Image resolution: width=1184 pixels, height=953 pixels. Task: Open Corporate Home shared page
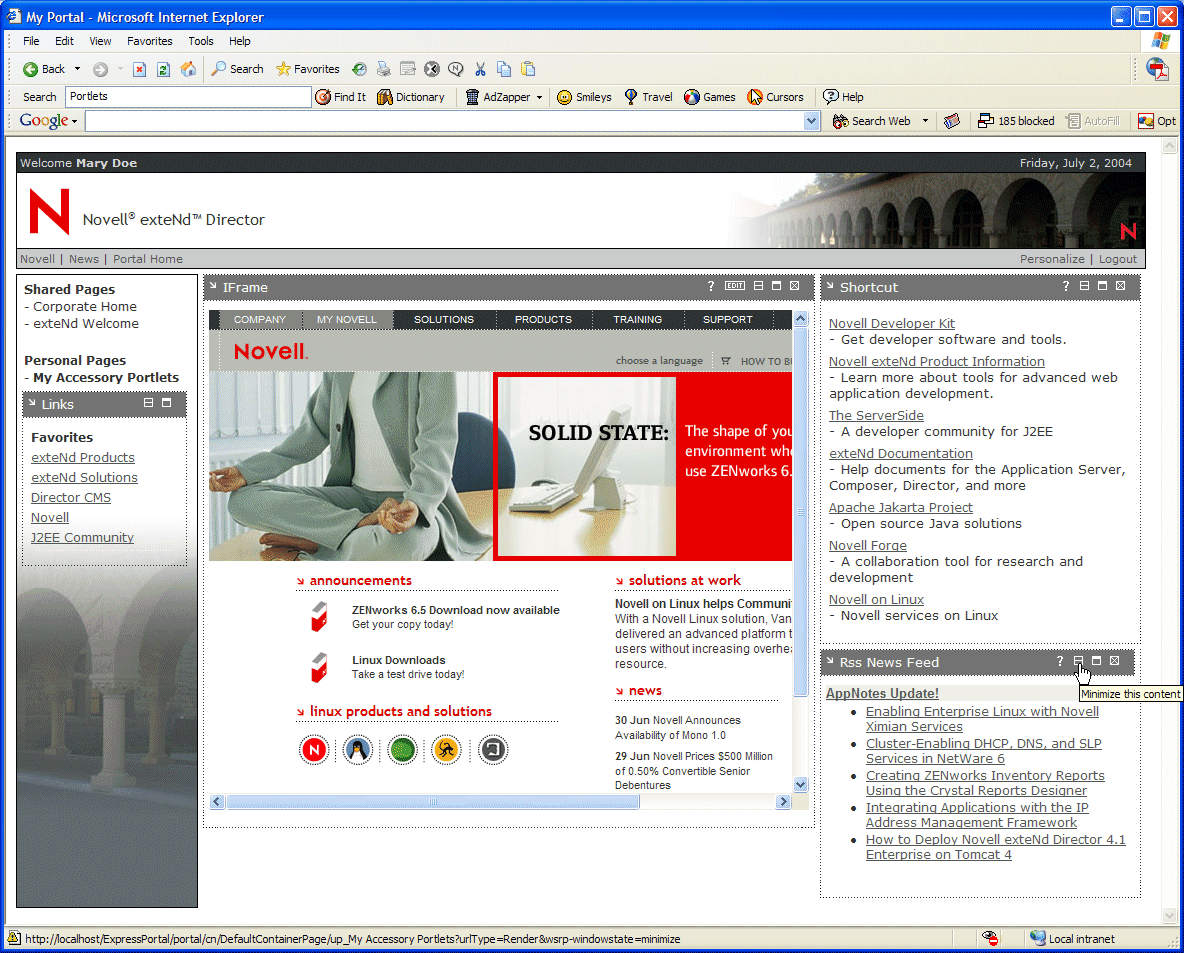(85, 307)
